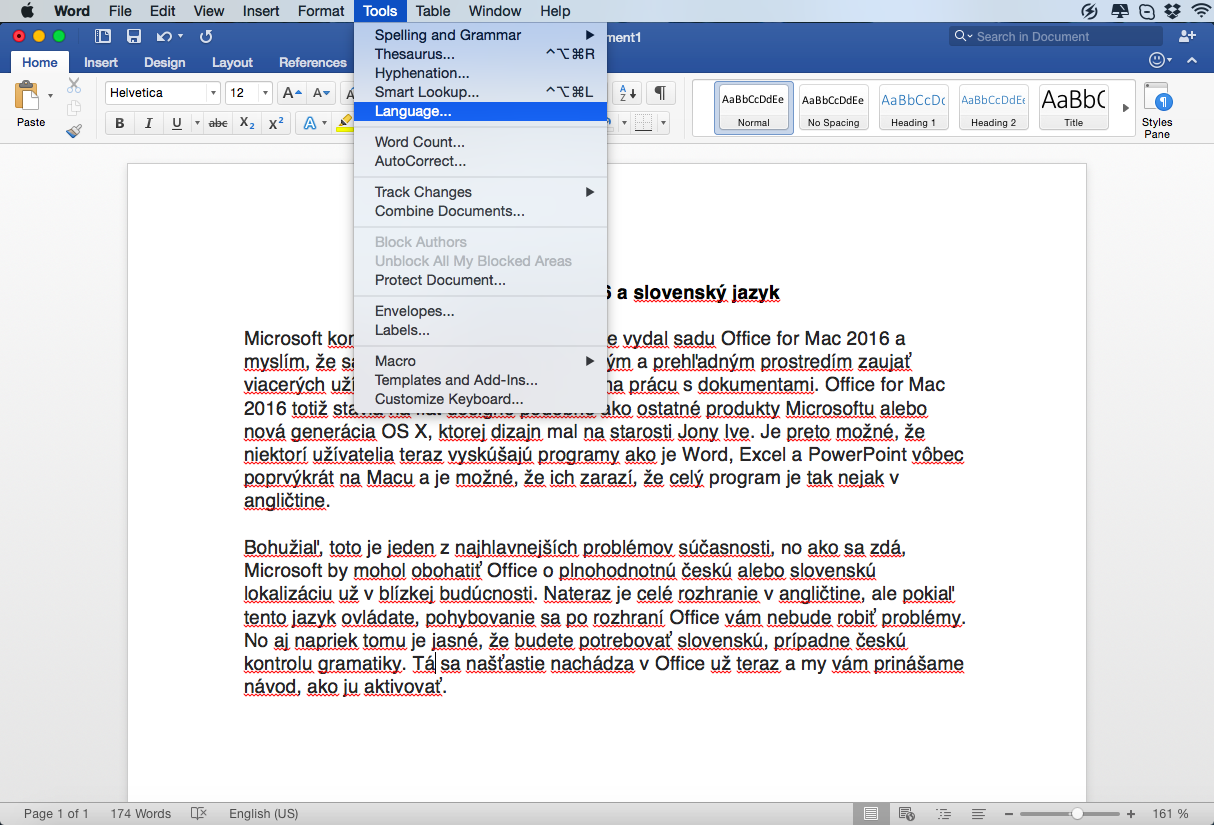Screen dimensions: 1214x825
Task: Click English (US) language in status bar
Action: point(264,813)
